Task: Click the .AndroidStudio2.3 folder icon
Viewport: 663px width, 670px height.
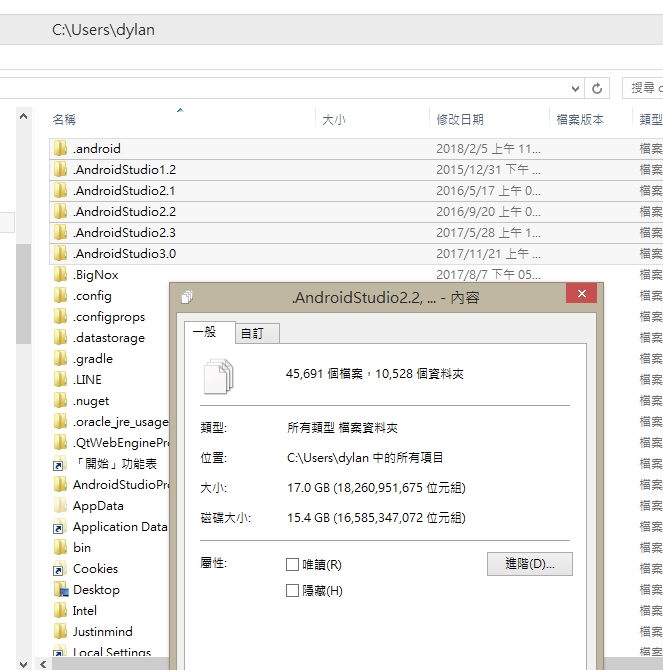Action: coord(60,232)
